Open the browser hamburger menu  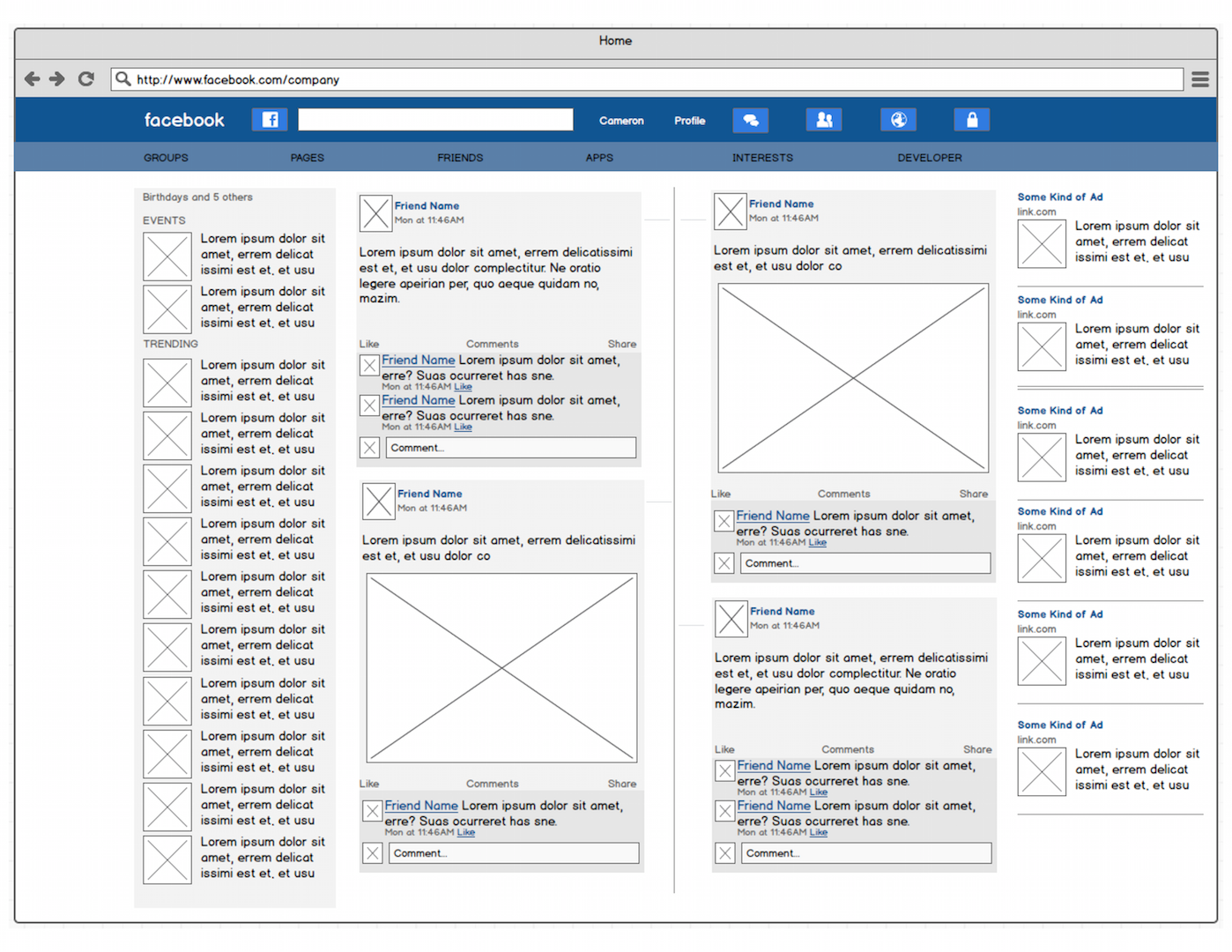tap(1199, 79)
